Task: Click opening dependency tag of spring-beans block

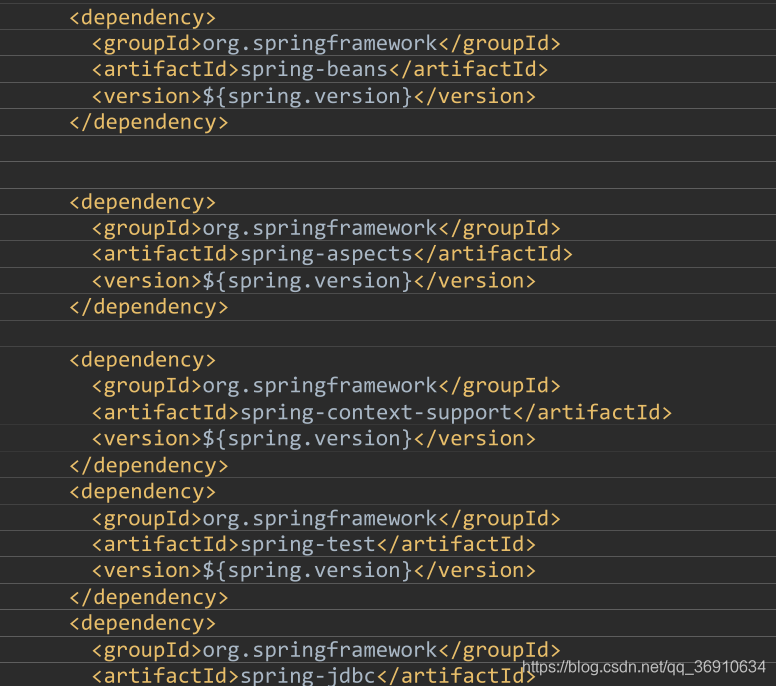Action: (143, 17)
